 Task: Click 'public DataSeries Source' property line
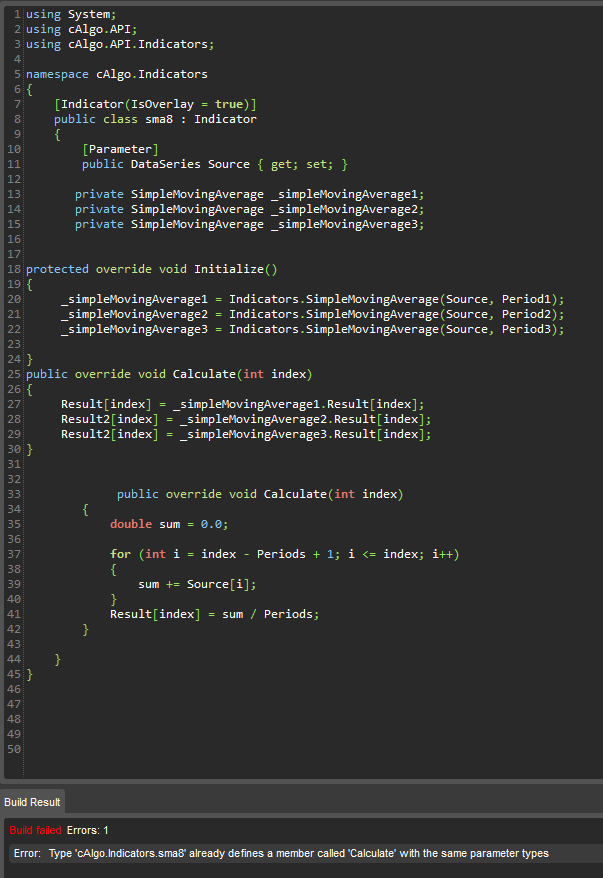click(x=214, y=164)
